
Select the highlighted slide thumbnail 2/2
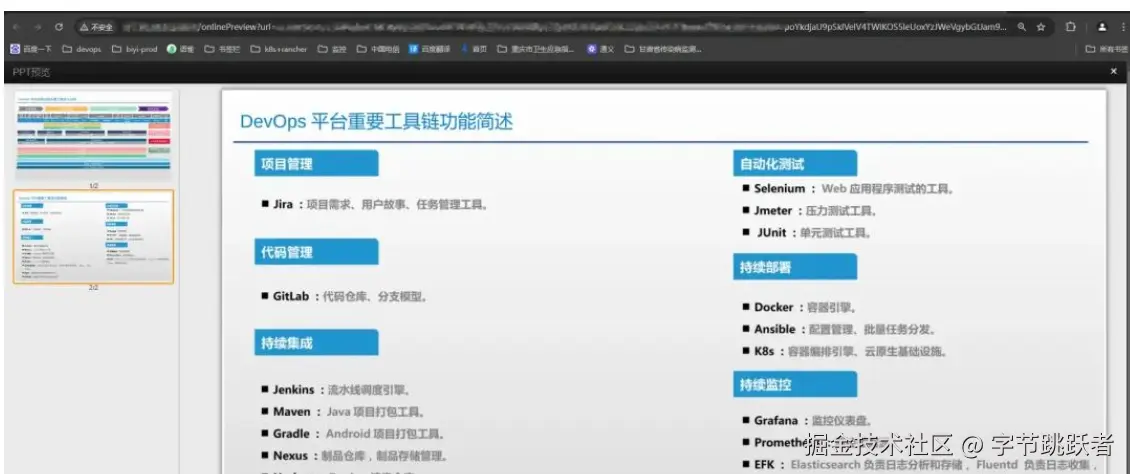94,237
